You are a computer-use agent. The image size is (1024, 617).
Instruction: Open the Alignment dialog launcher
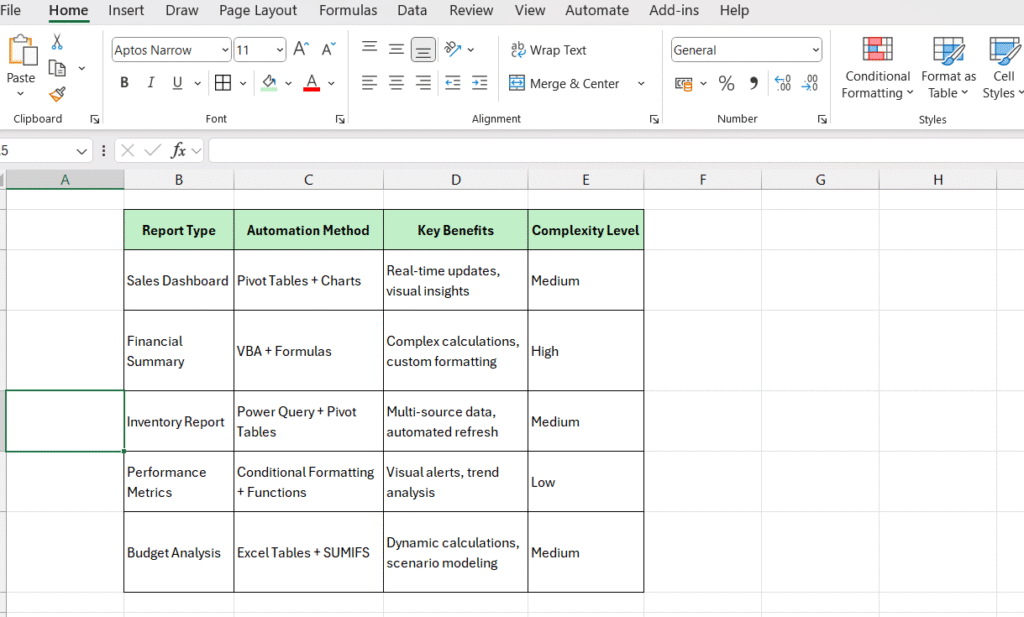coord(654,119)
